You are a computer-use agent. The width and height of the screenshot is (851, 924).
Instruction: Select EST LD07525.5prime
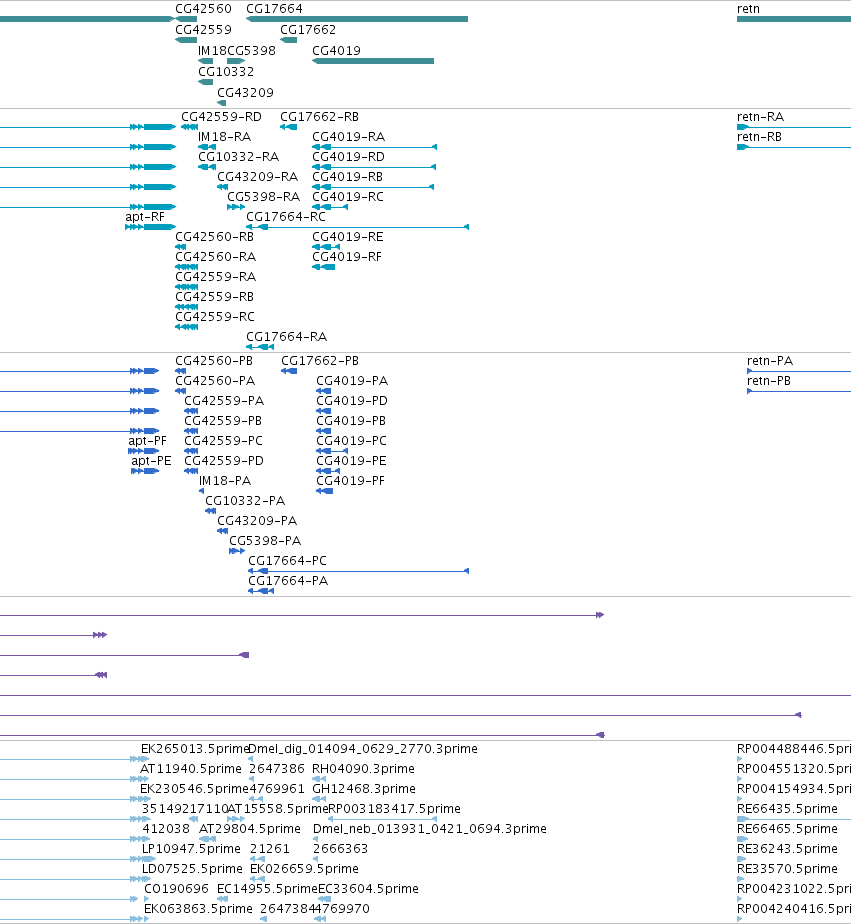[192, 869]
